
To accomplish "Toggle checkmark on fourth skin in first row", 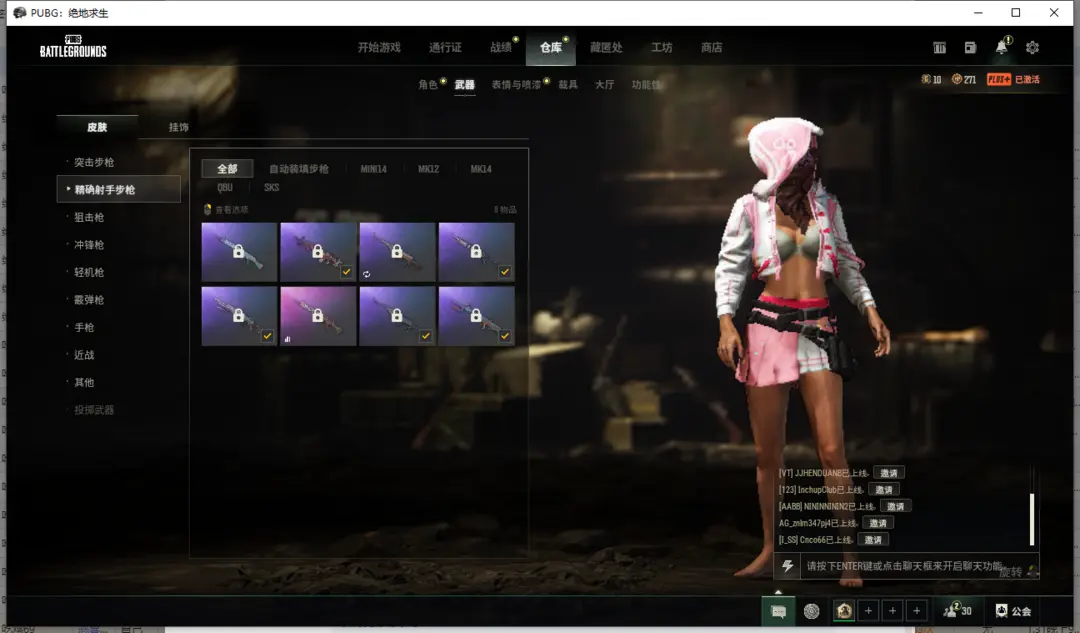I will 505,272.
